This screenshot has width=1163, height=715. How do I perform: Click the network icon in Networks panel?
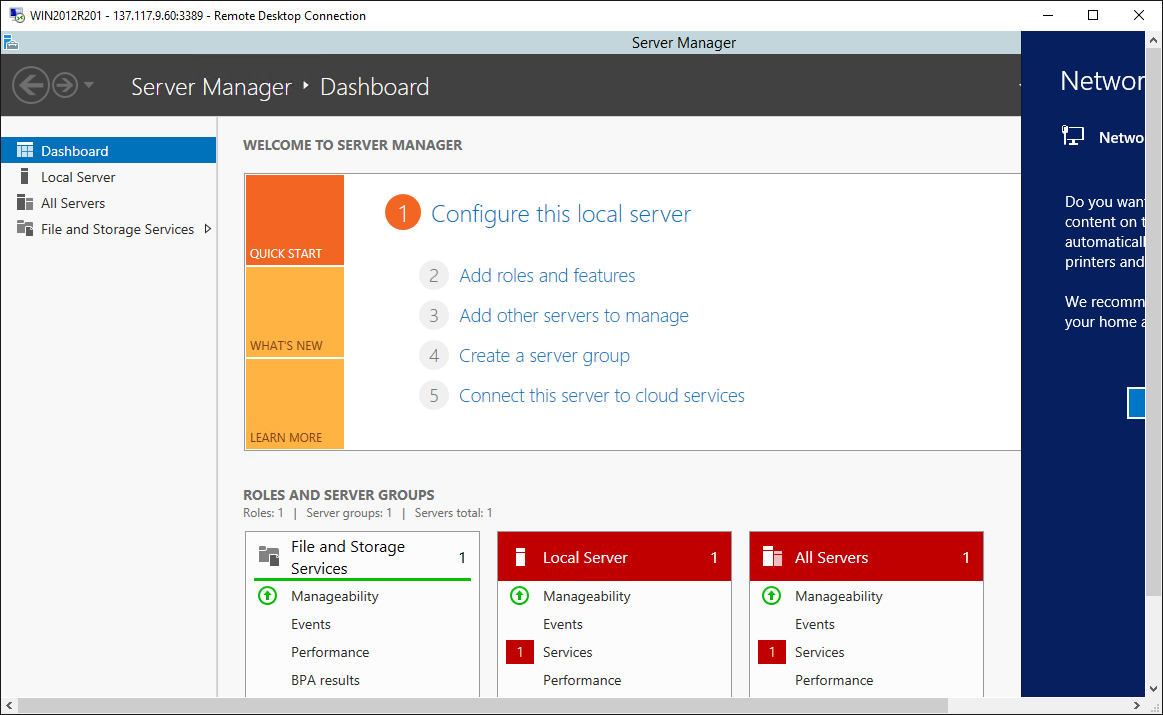point(1073,136)
